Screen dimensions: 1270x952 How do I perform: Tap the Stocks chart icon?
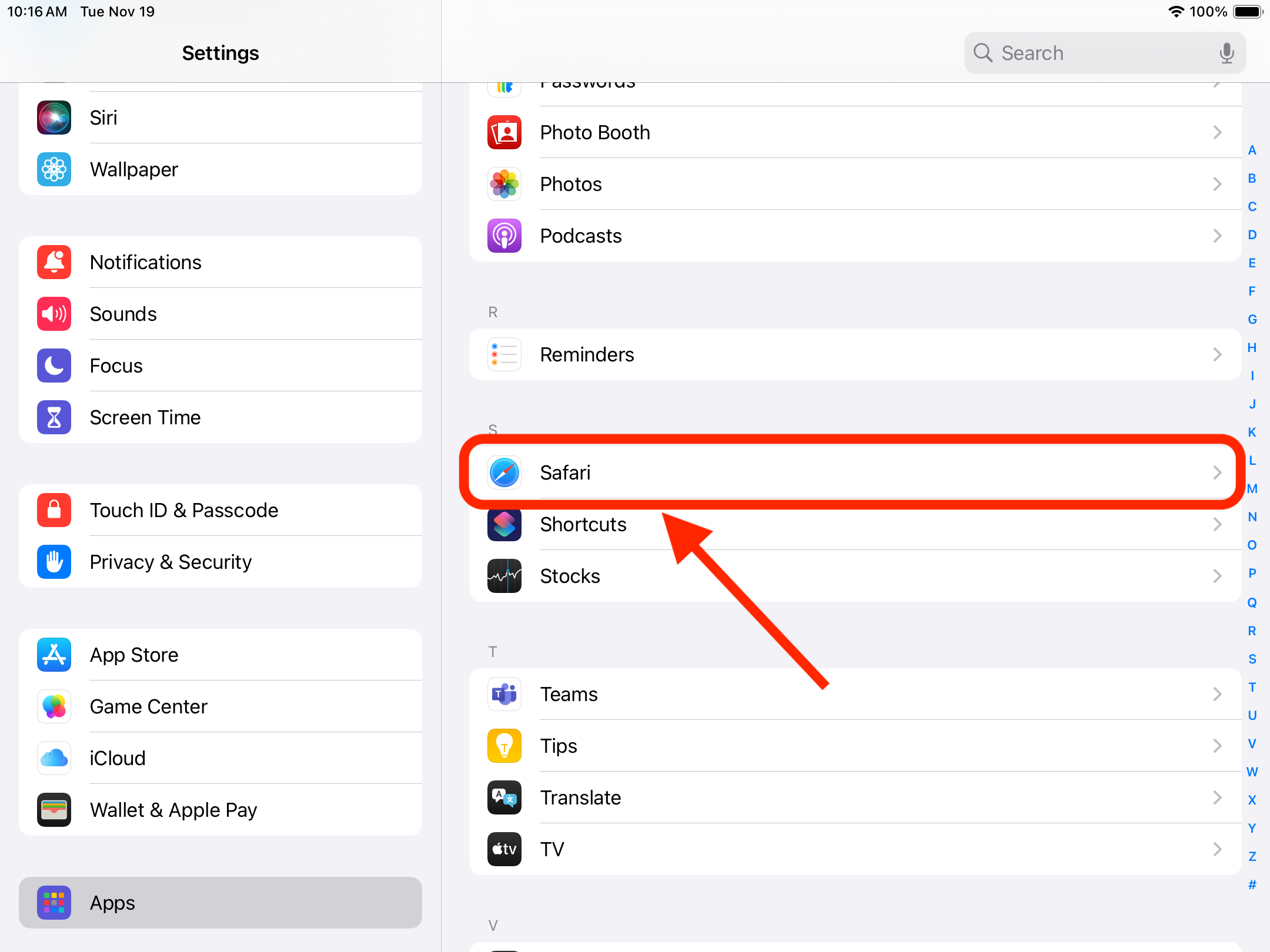[x=504, y=576]
